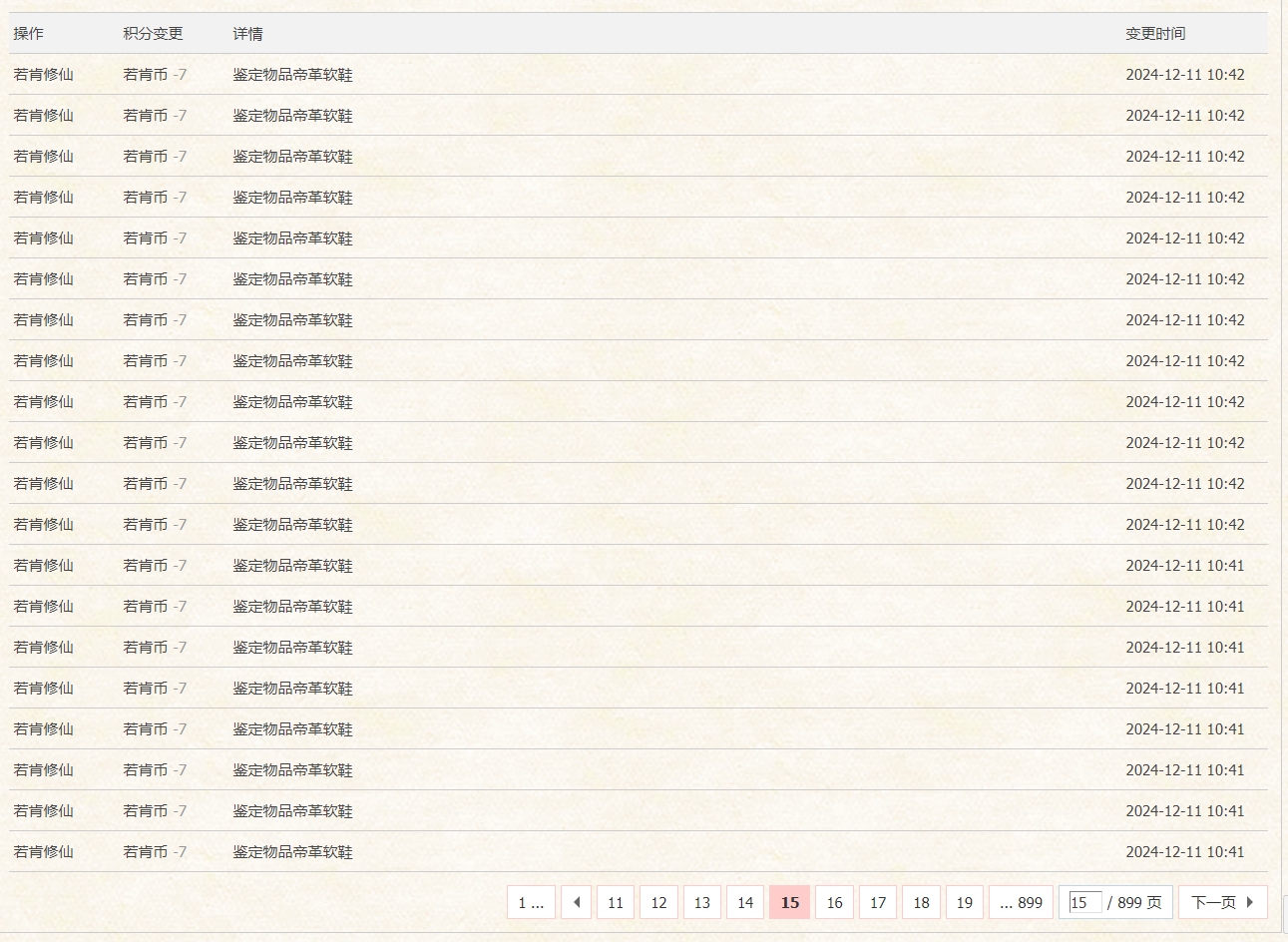
Task: Select page 19 in pagination
Action: tap(965, 902)
